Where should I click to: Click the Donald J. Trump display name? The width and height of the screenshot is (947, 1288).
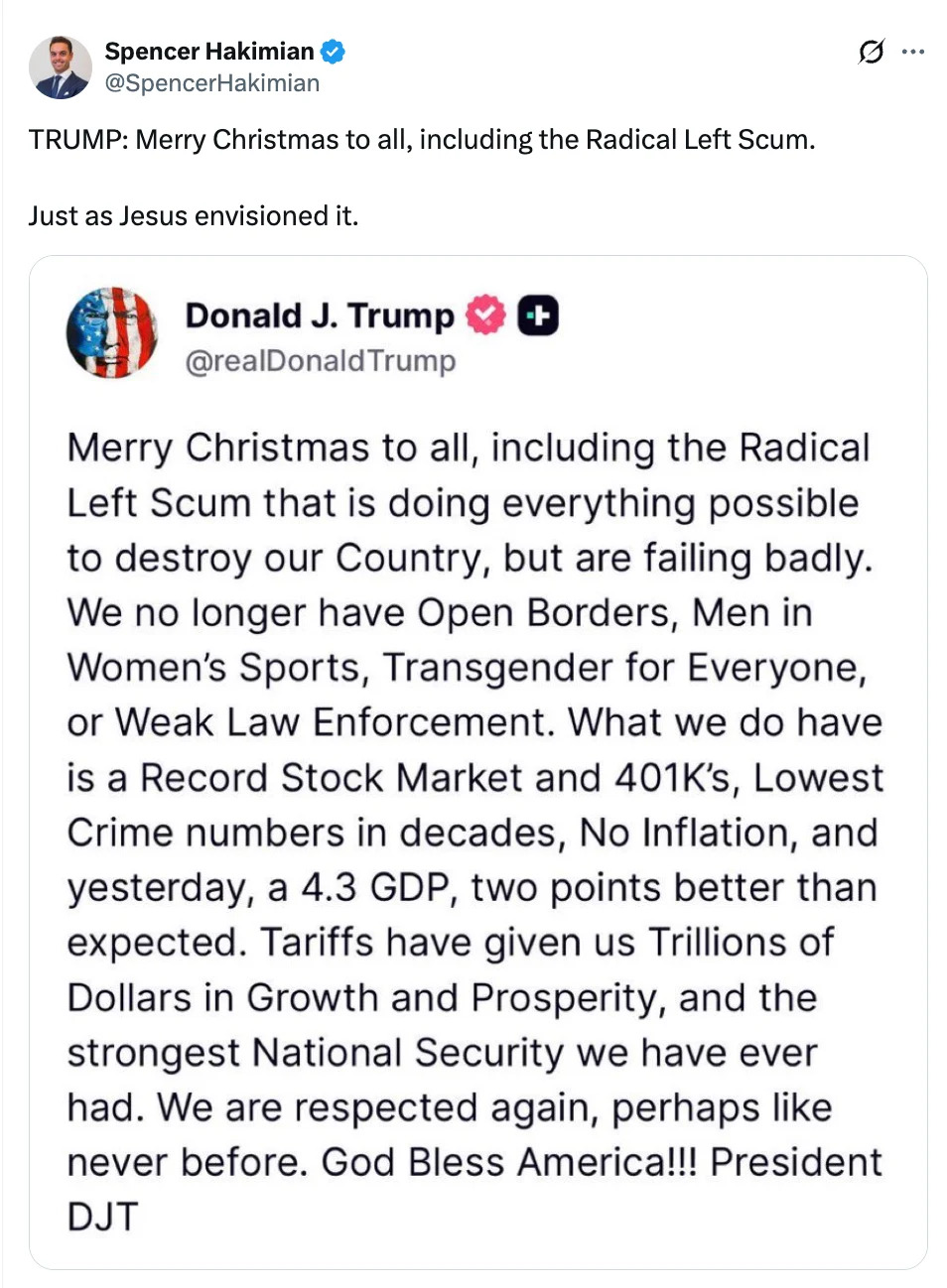319,316
